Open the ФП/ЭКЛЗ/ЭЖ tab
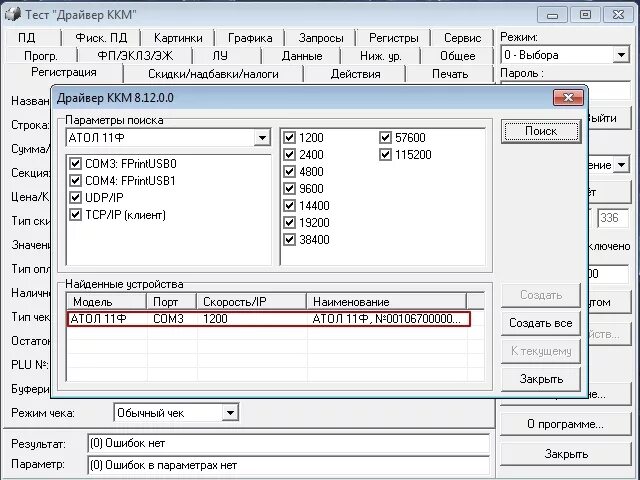Screen dimensions: 640x480 [135, 56]
